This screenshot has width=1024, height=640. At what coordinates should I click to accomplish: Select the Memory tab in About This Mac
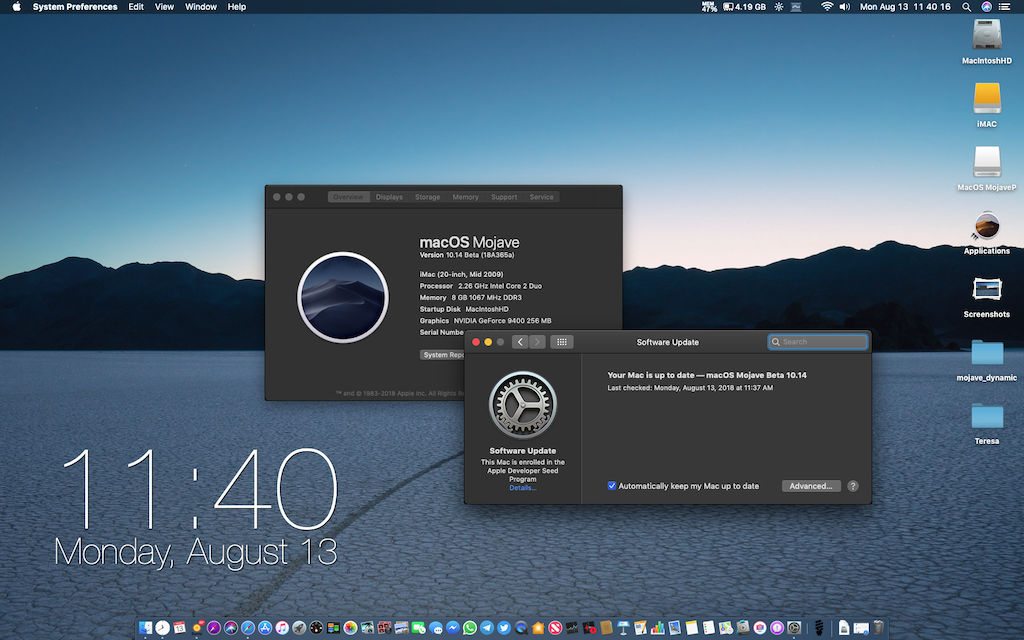pyautogui.click(x=466, y=197)
